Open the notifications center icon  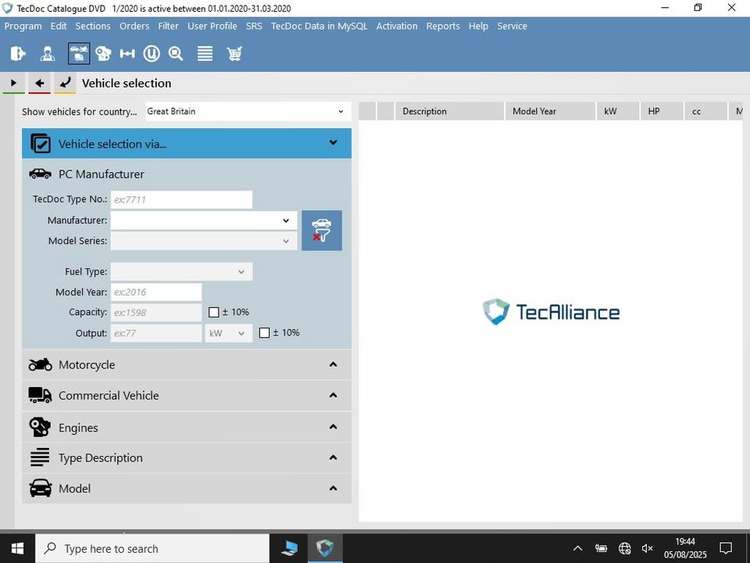[726, 548]
